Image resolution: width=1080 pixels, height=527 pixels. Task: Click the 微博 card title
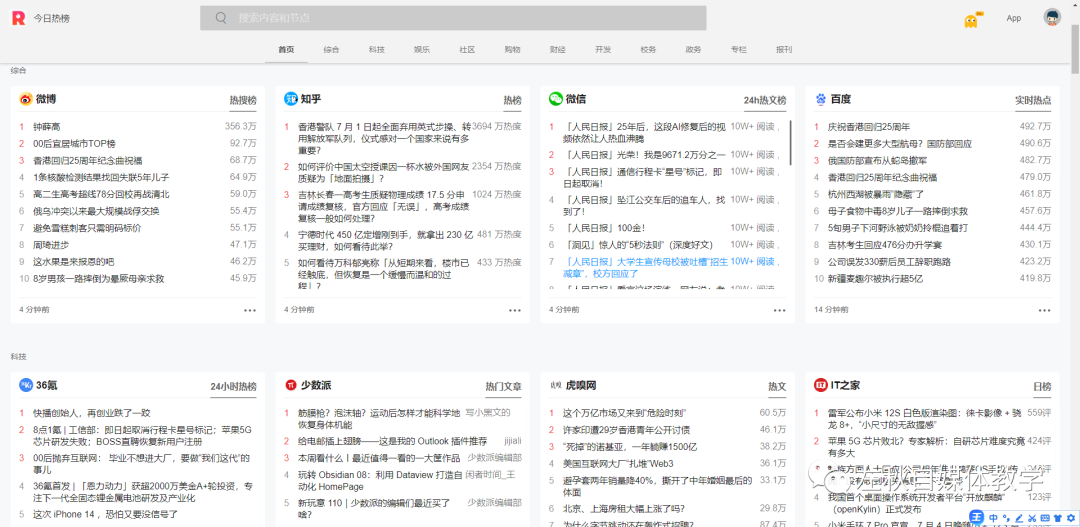(x=45, y=99)
